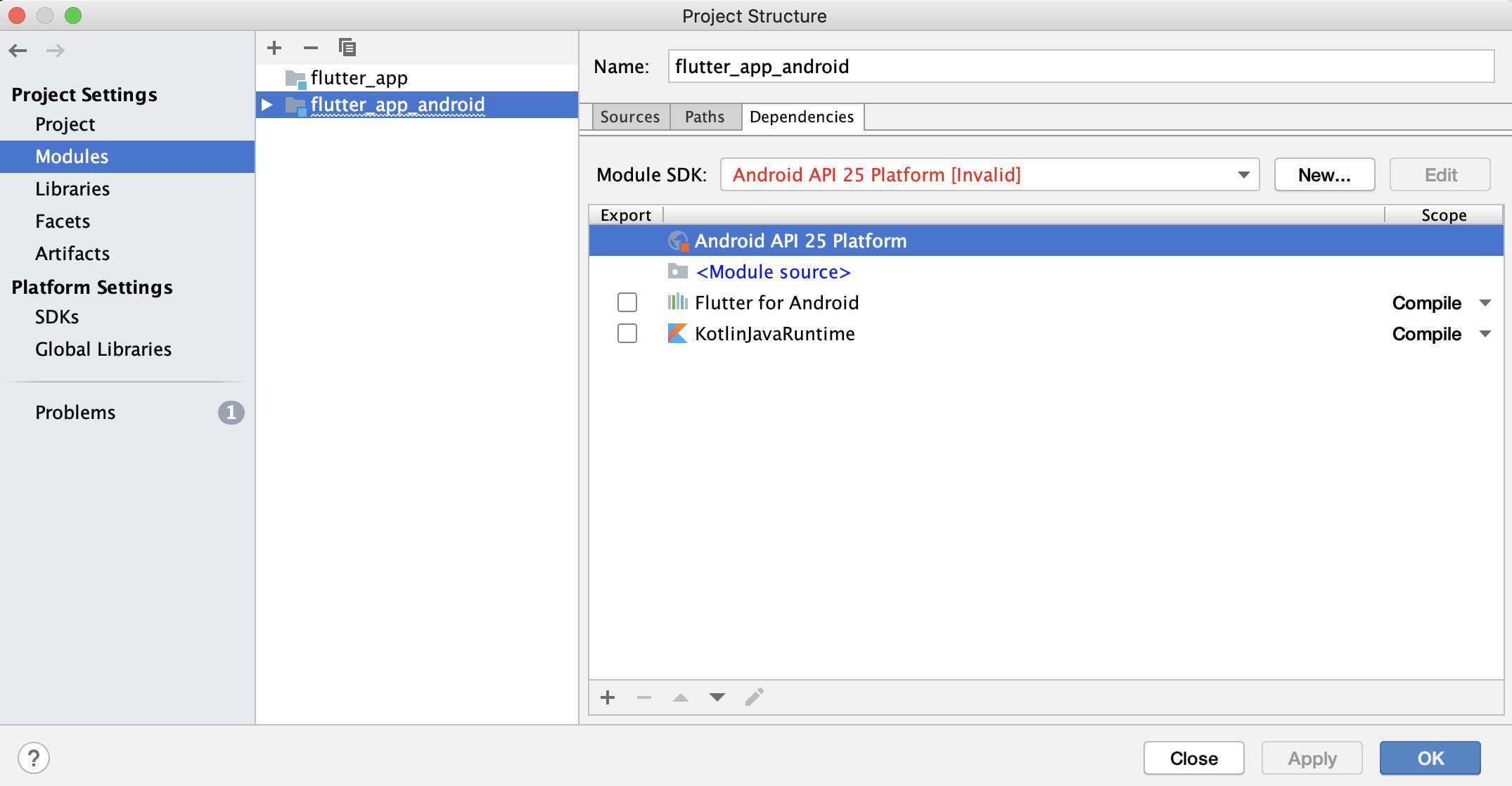Add a new module with plus icon
The height and width of the screenshot is (786, 1512).
click(x=274, y=48)
